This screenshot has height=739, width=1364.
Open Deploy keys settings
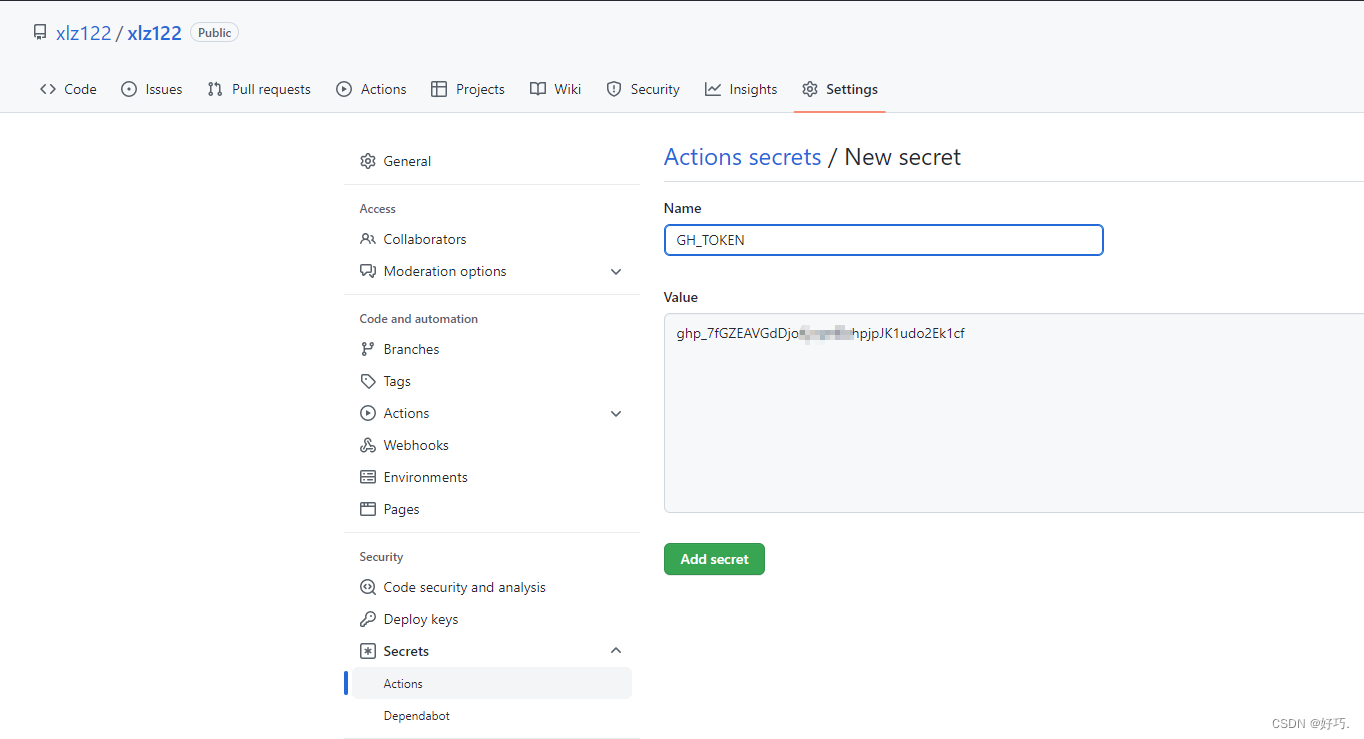pos(492,619)
